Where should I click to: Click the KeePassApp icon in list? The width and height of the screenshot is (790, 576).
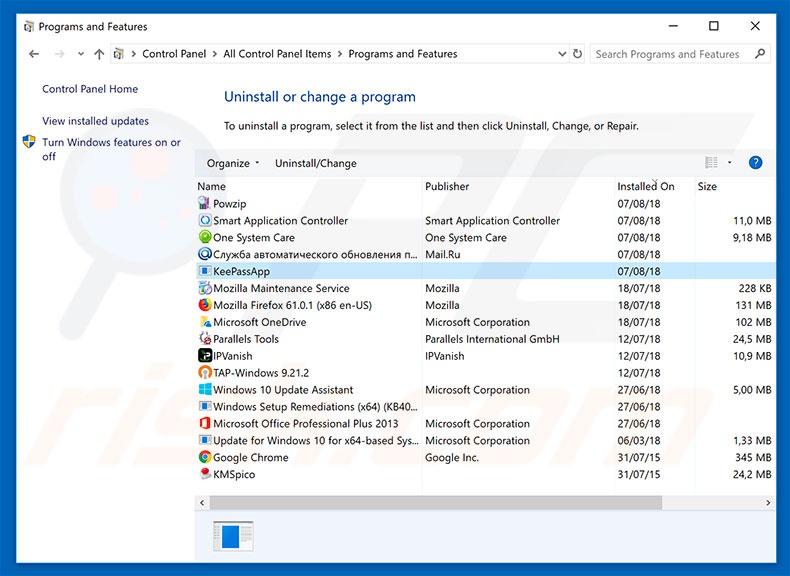point(205,271)
